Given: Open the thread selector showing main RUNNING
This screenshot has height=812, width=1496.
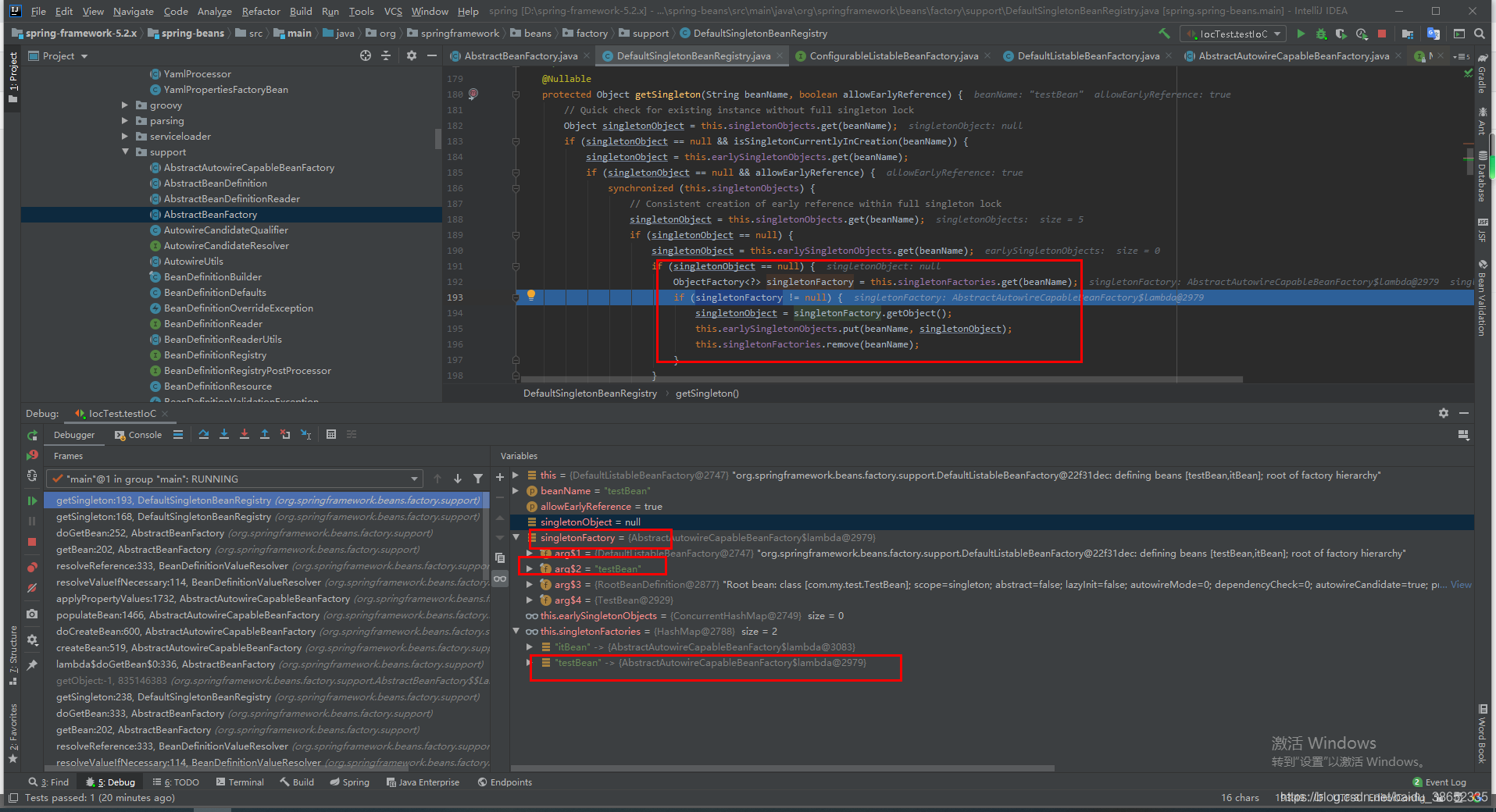Looking at the screenshot, I should click(x=234, y=479).
